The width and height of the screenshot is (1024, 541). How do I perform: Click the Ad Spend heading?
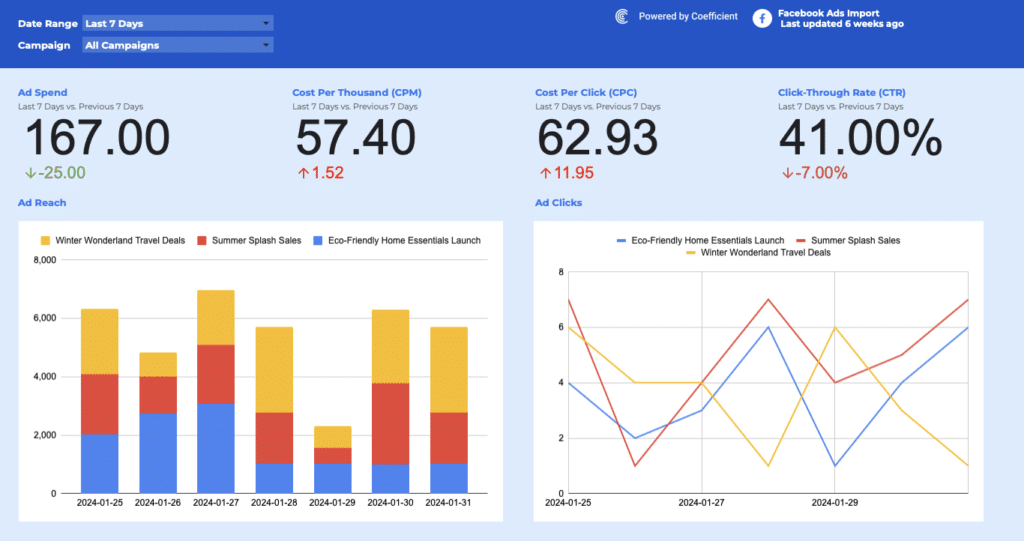pos(42,93)
